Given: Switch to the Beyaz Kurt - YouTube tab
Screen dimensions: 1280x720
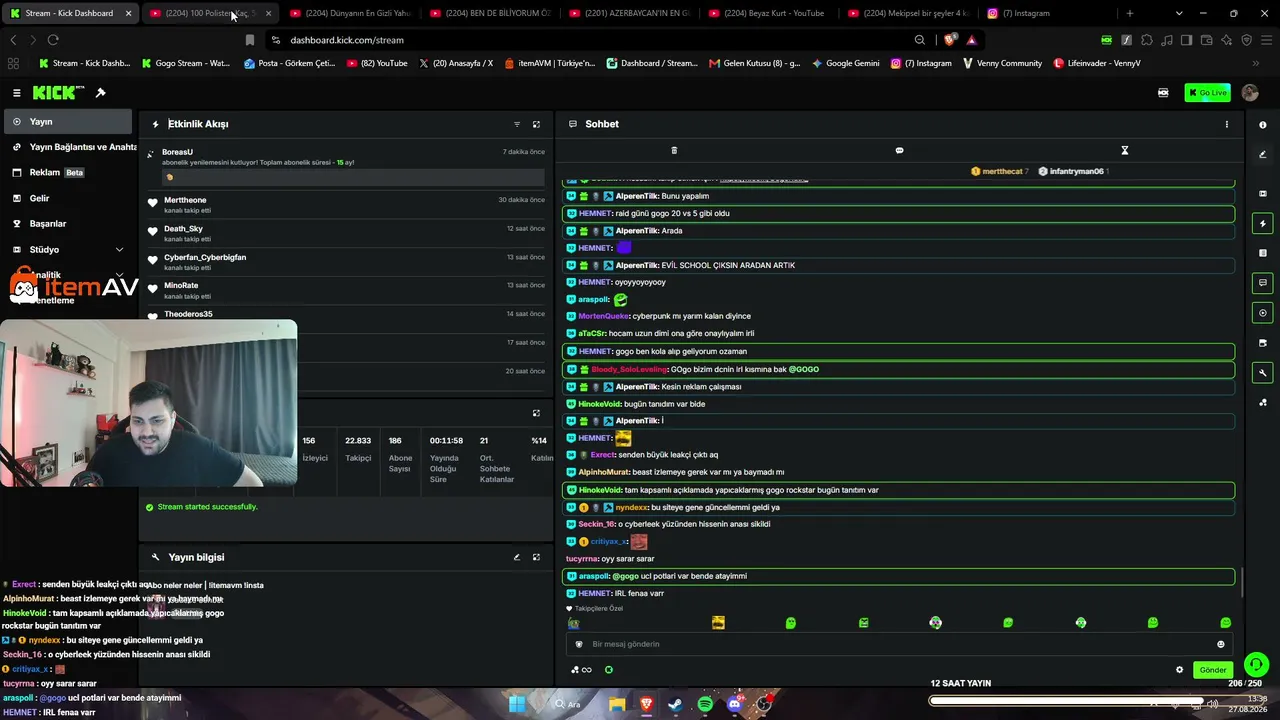Looking at the screenshot, I should (x=766, y=13).
